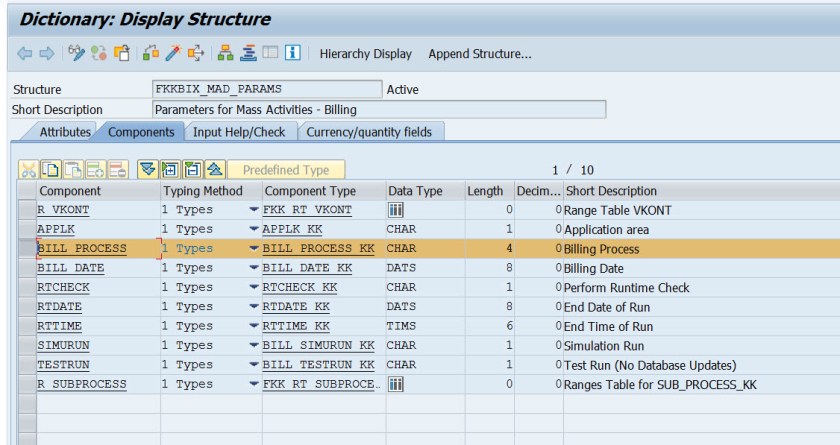Select row selector for TESTRUN
Screen dimensions: 840x445
26,363
